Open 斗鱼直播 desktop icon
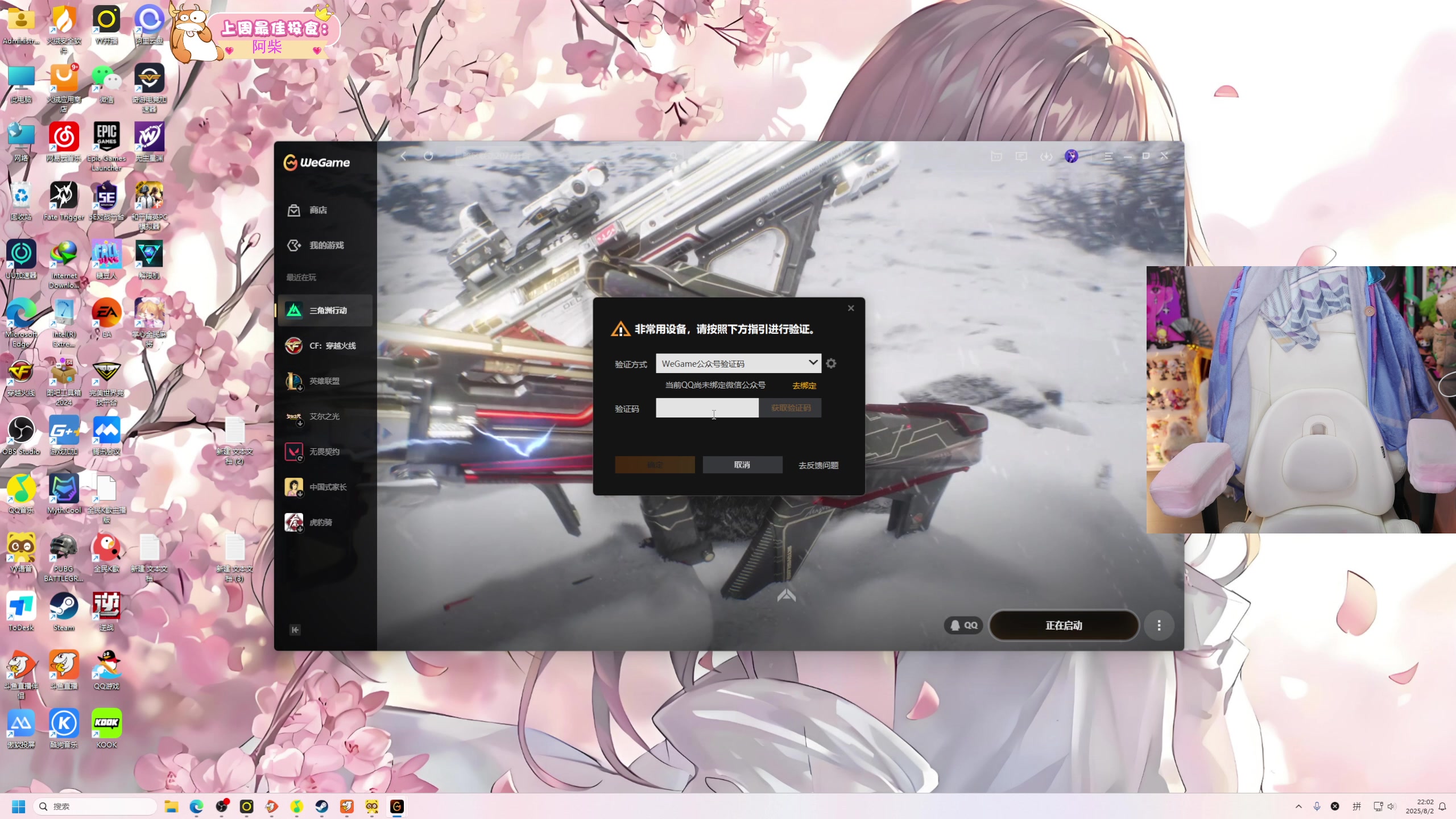The image size is (1456, 819). coord(64,671)
